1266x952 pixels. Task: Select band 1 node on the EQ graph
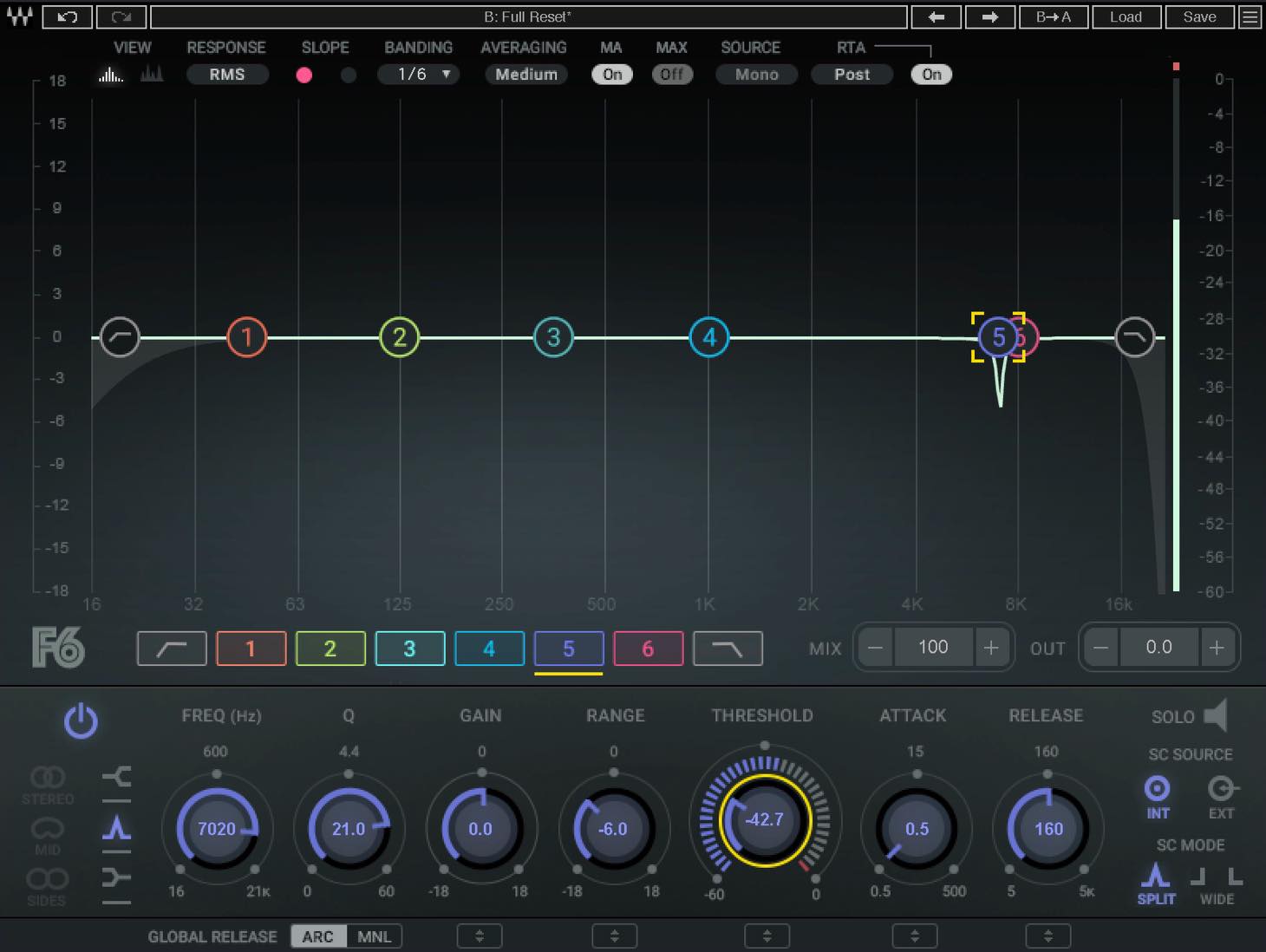(247, 337)
